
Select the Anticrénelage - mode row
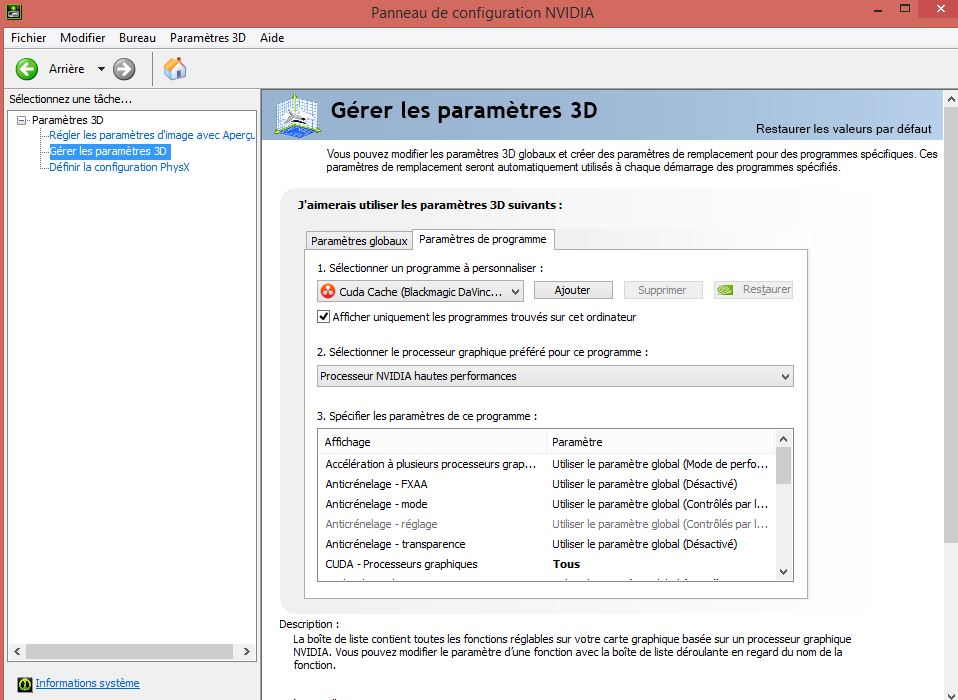(547, 504)
